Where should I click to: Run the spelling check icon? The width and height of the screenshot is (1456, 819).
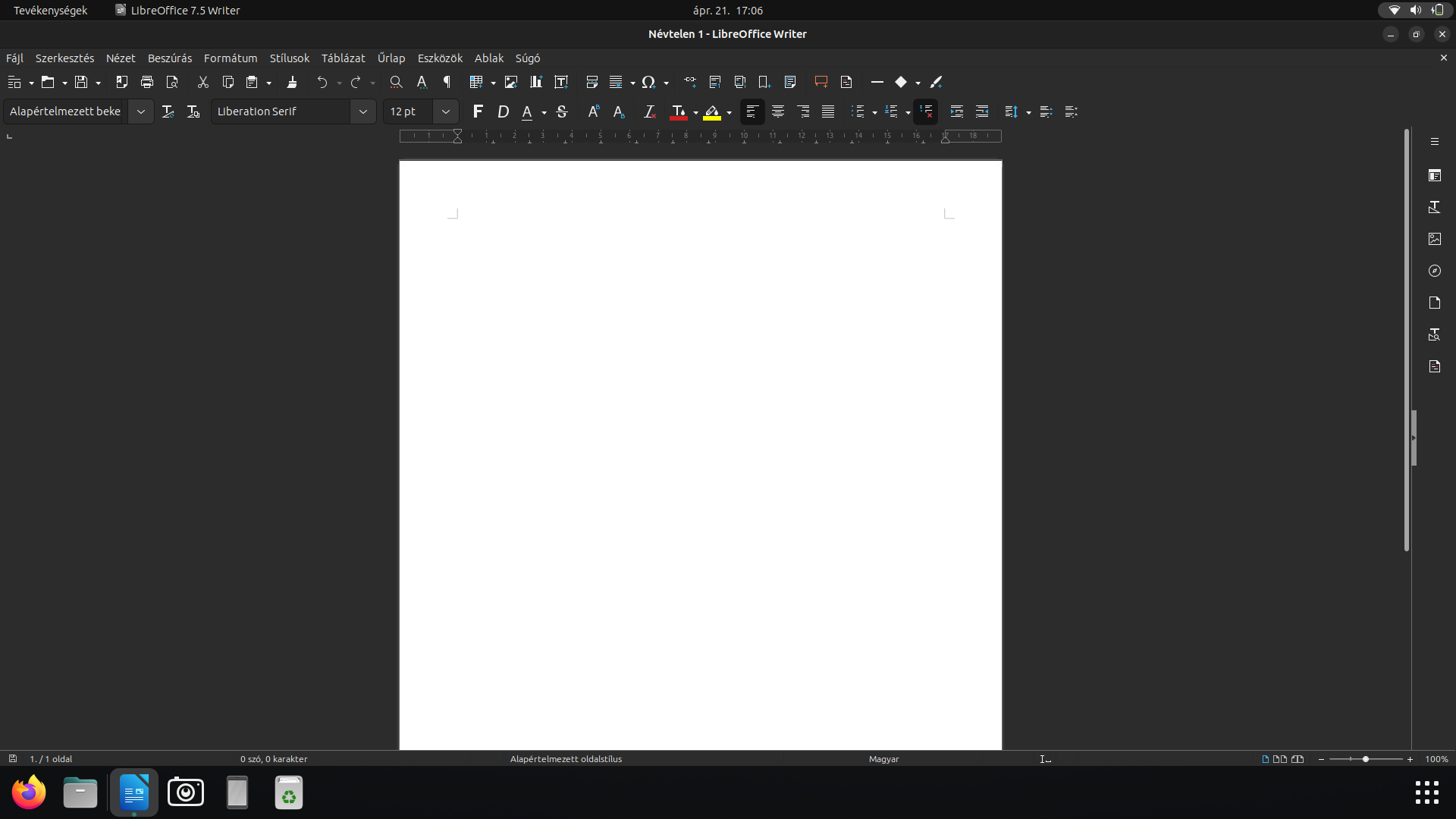coord(422,82)
